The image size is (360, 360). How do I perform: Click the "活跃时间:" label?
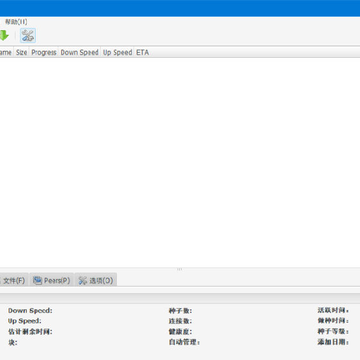[x=333, y=310]
